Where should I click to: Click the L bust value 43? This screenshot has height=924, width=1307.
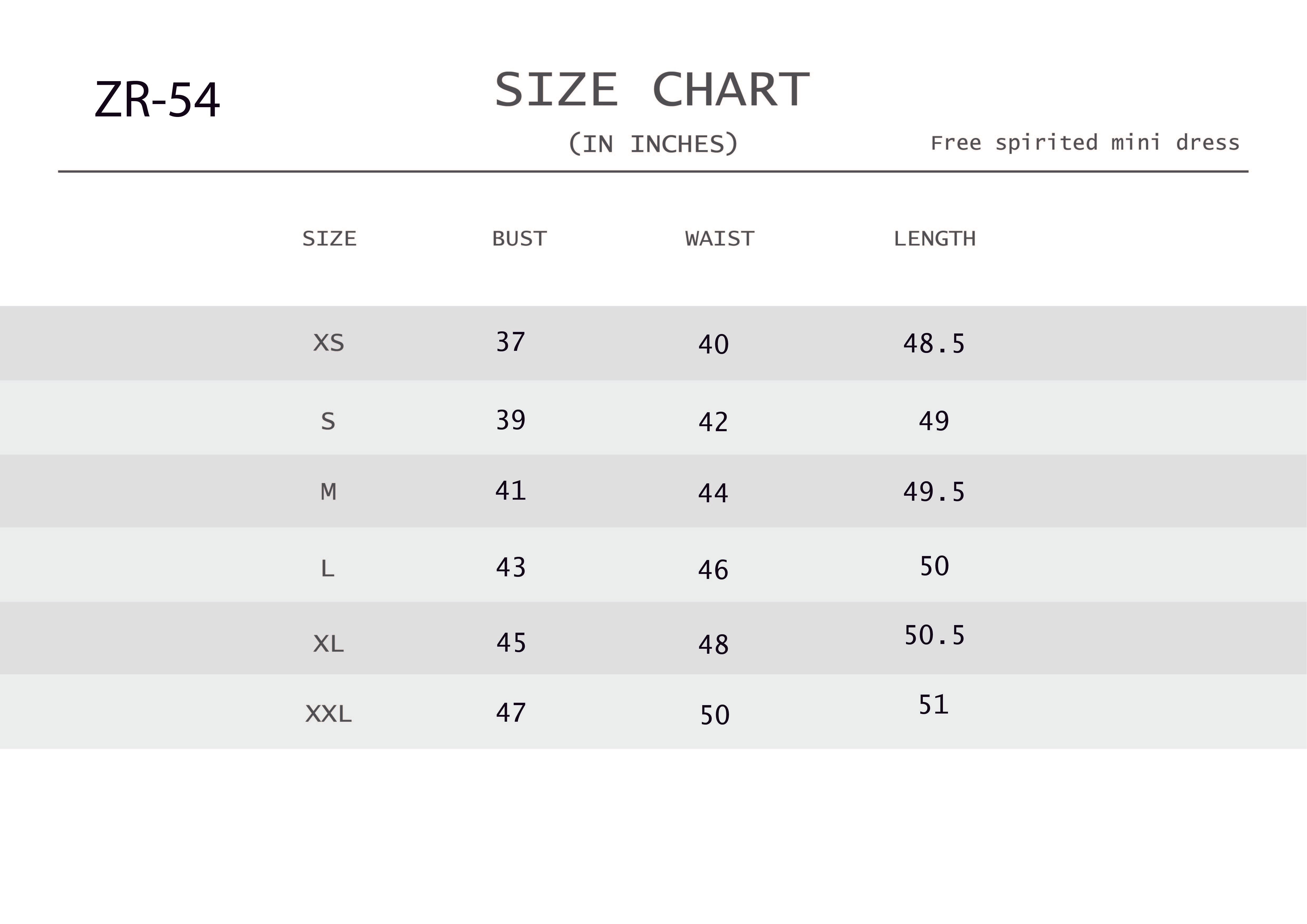[511, 567]
